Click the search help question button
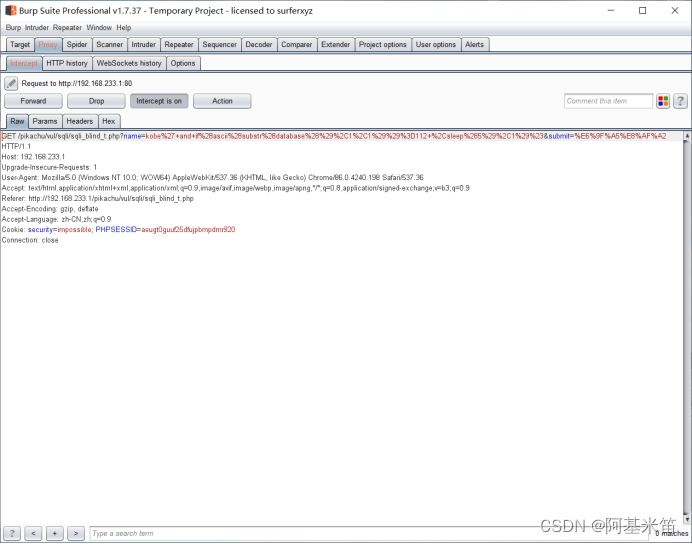The image size is (692, 544). click(12, 533)
